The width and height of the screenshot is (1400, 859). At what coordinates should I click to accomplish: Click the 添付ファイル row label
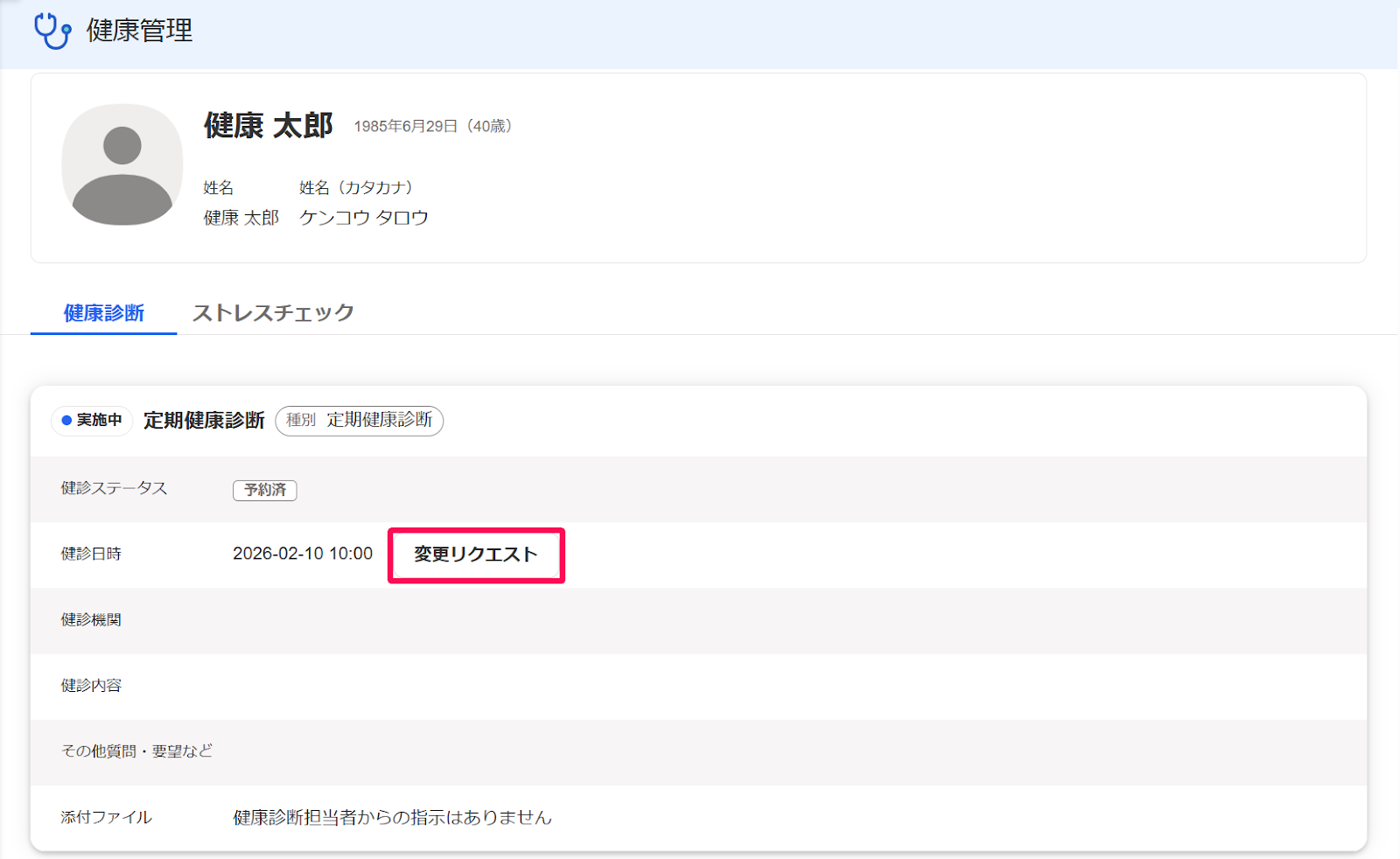pos(106,817)
